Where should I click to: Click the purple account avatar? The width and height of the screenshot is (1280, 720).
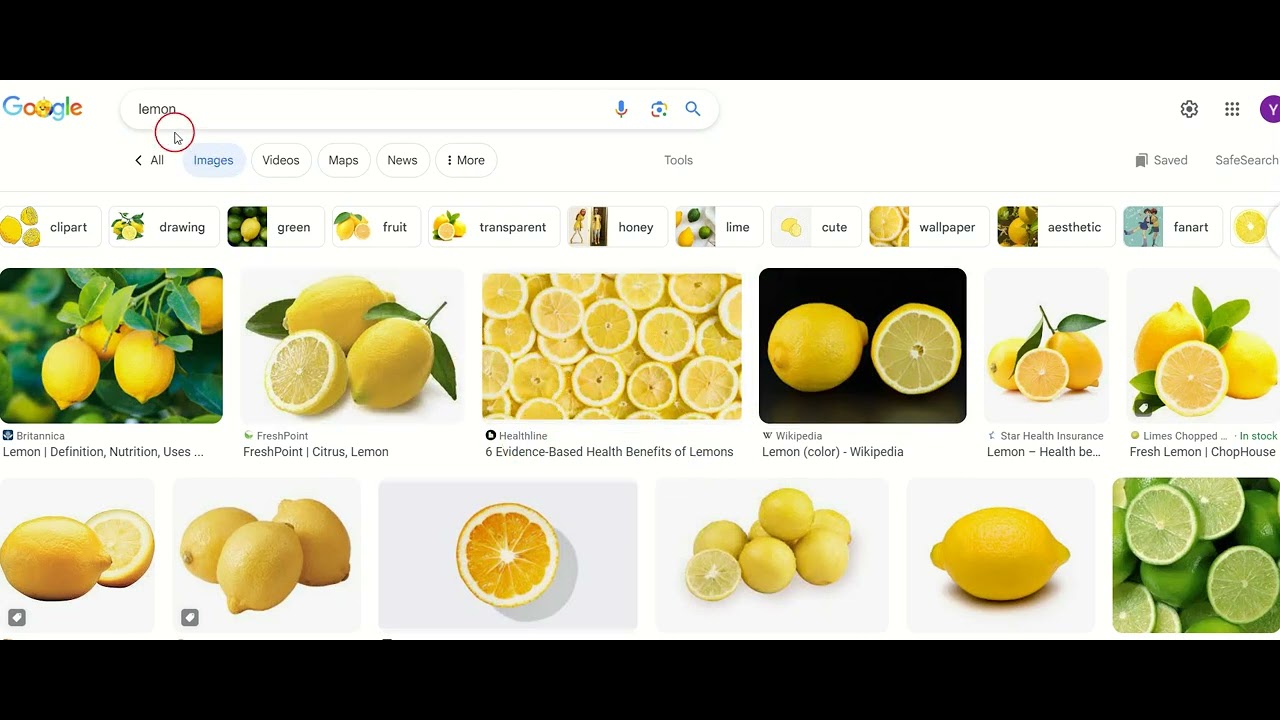pos(1270,109)
